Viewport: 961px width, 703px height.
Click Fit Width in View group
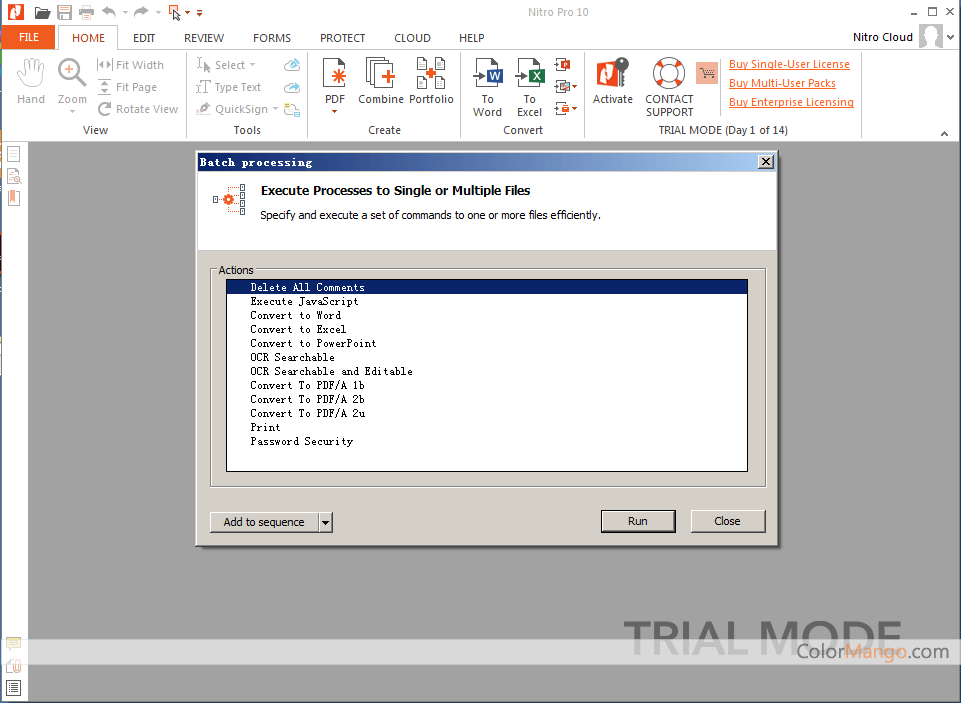(x=131, y=65)
